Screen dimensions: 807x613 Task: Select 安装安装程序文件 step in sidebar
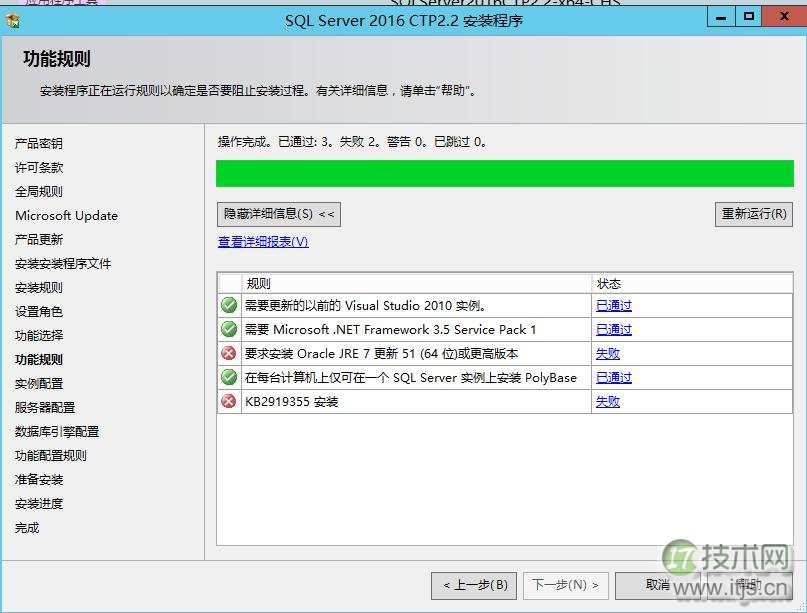[63, 264]
